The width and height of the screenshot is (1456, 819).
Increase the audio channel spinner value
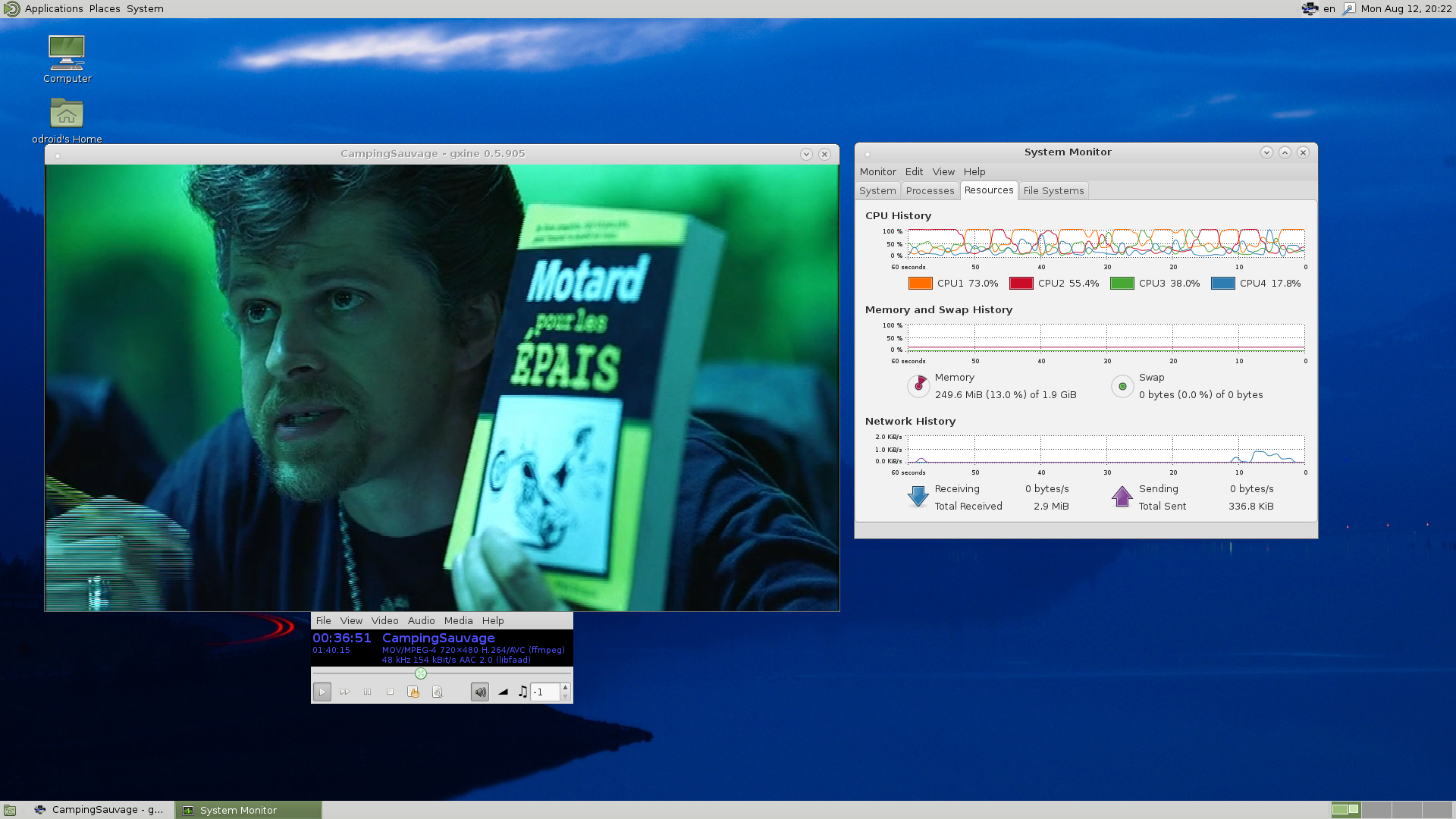point(565,687)
